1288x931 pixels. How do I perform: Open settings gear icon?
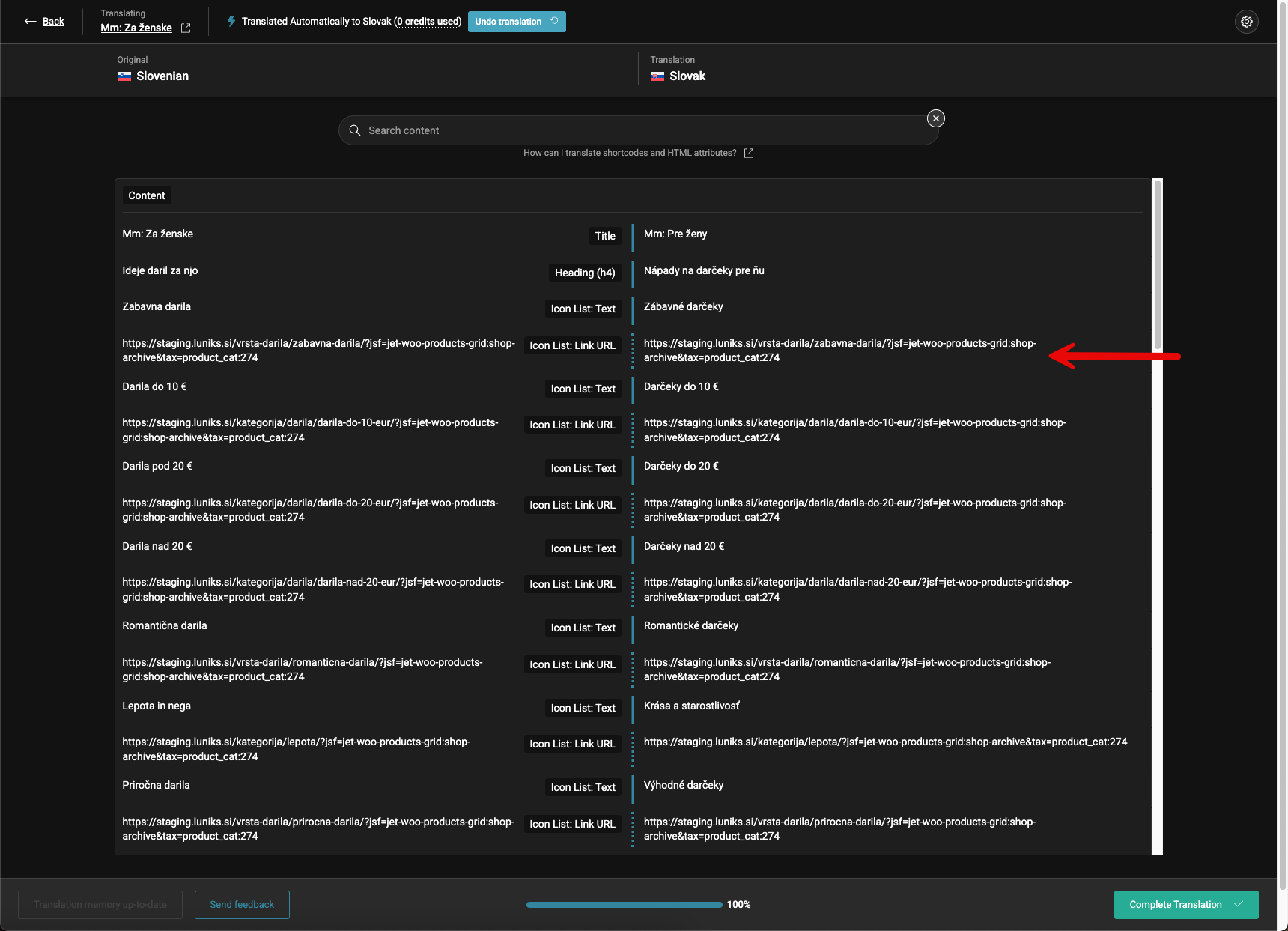point(1246,22)
